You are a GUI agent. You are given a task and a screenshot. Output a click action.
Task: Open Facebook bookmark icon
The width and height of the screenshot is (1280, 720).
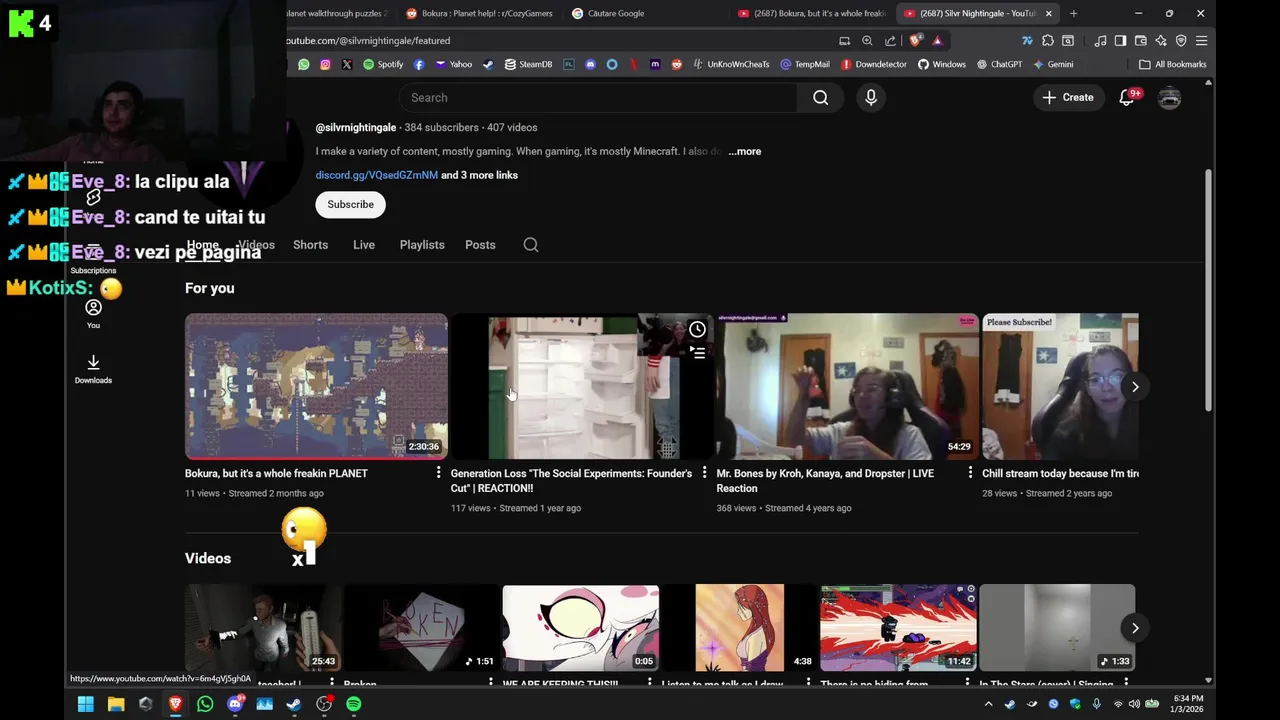click(x=418, y=64)
